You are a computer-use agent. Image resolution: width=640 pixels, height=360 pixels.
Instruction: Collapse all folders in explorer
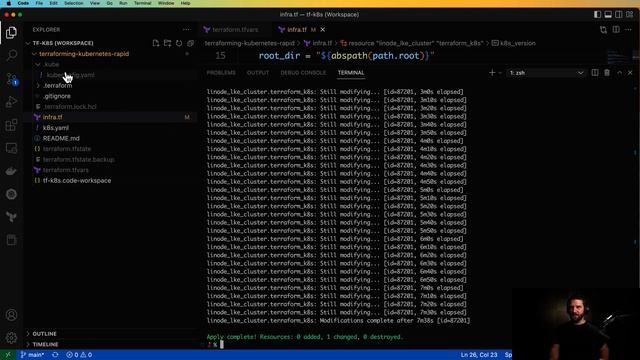click(190, 43)
